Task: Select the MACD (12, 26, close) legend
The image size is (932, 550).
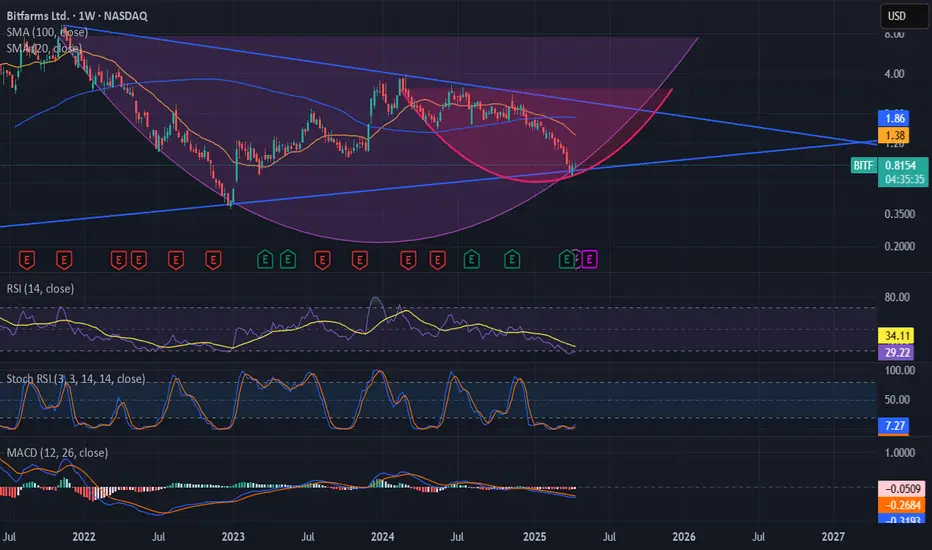Action: coord(57,452)
